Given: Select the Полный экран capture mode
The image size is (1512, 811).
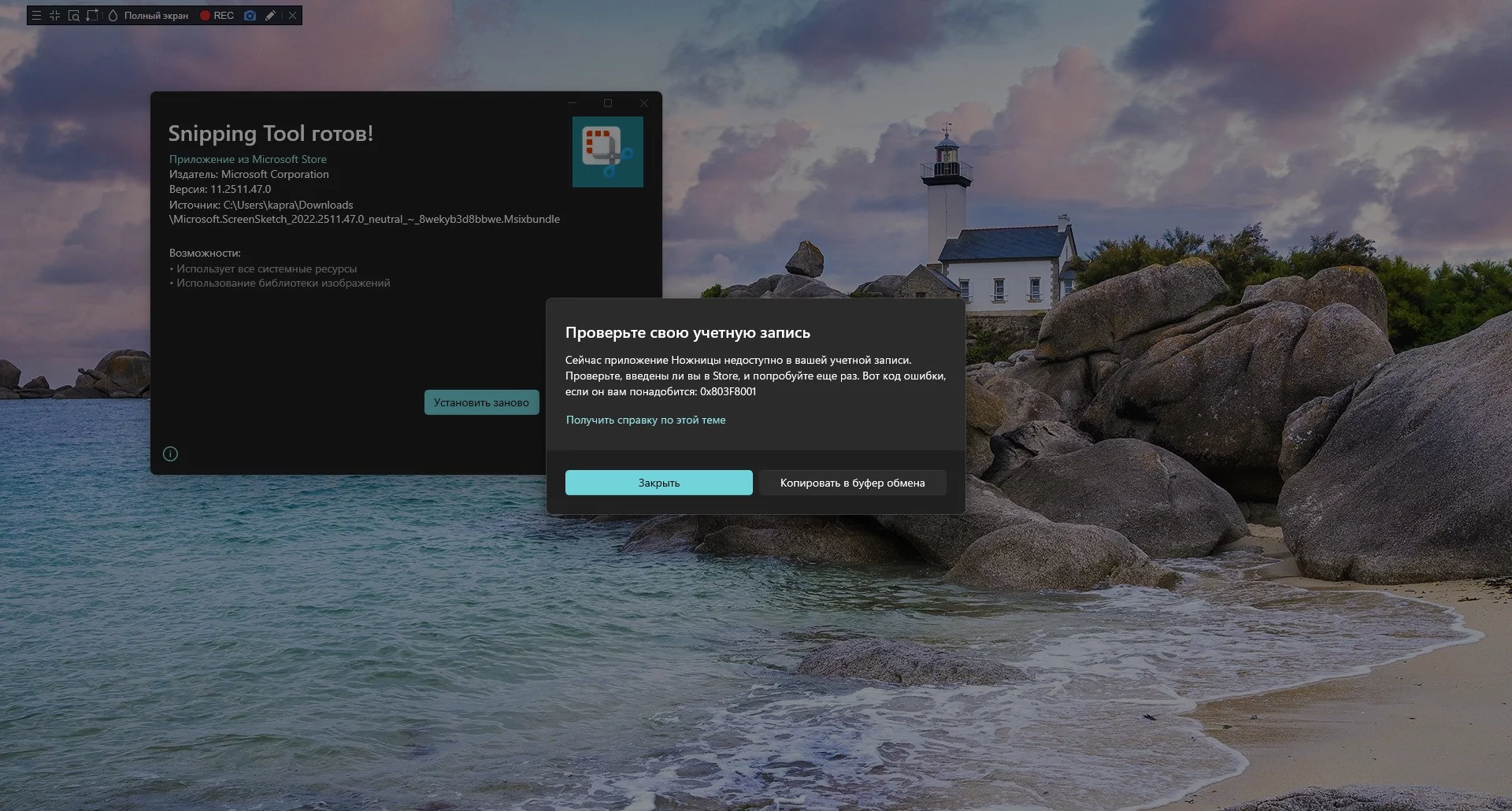Looking at the screenshot, I should [156, 16].
